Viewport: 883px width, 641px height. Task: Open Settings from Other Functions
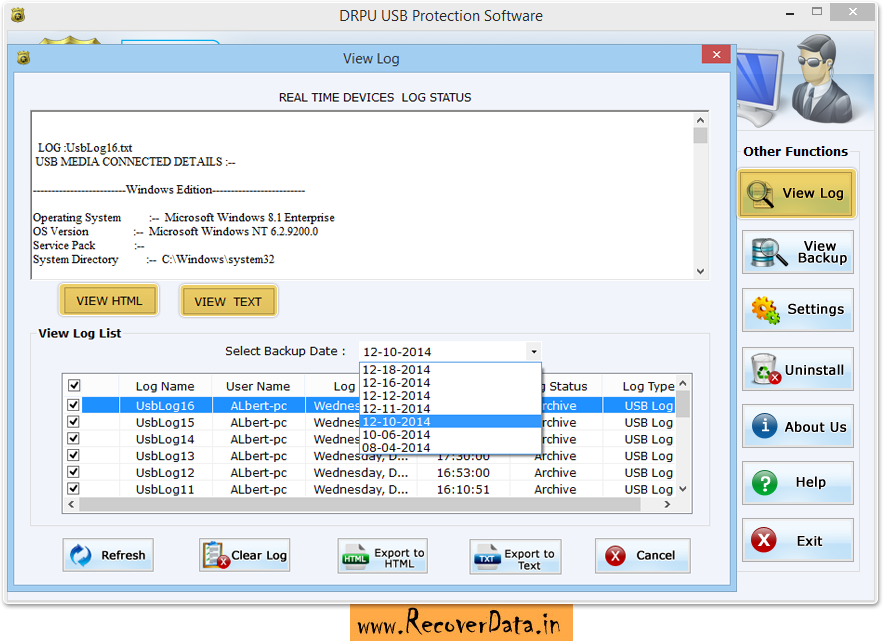(x=797, y=309)
